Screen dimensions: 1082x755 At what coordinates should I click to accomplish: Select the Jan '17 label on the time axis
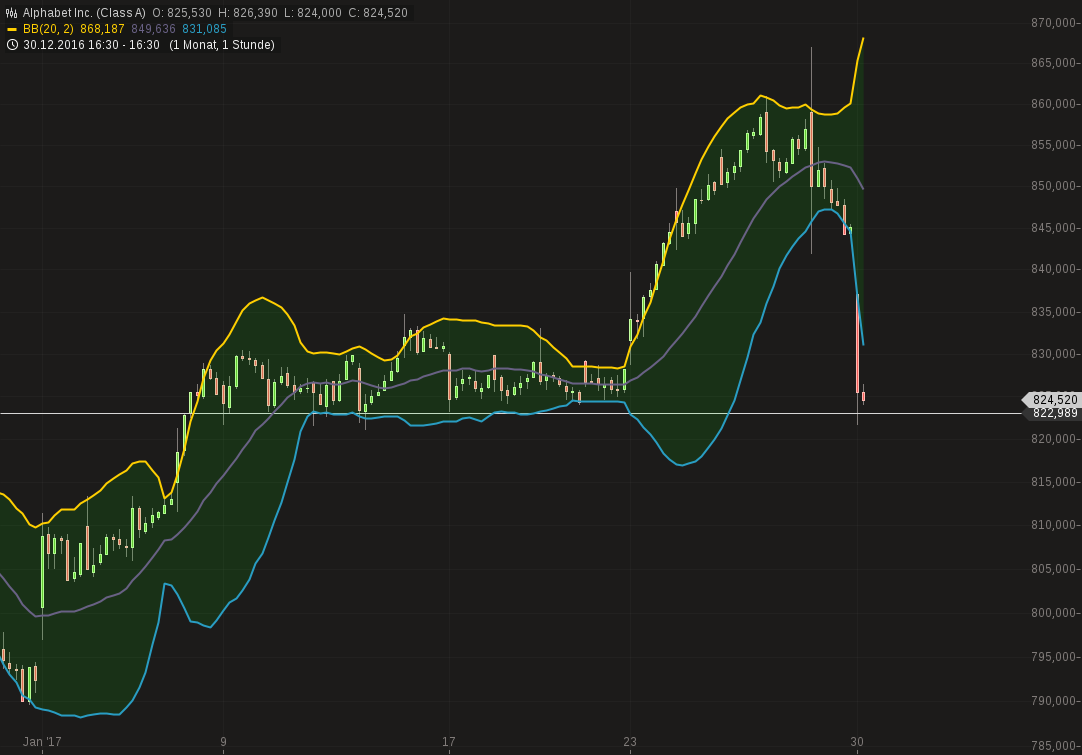(41, 743)
